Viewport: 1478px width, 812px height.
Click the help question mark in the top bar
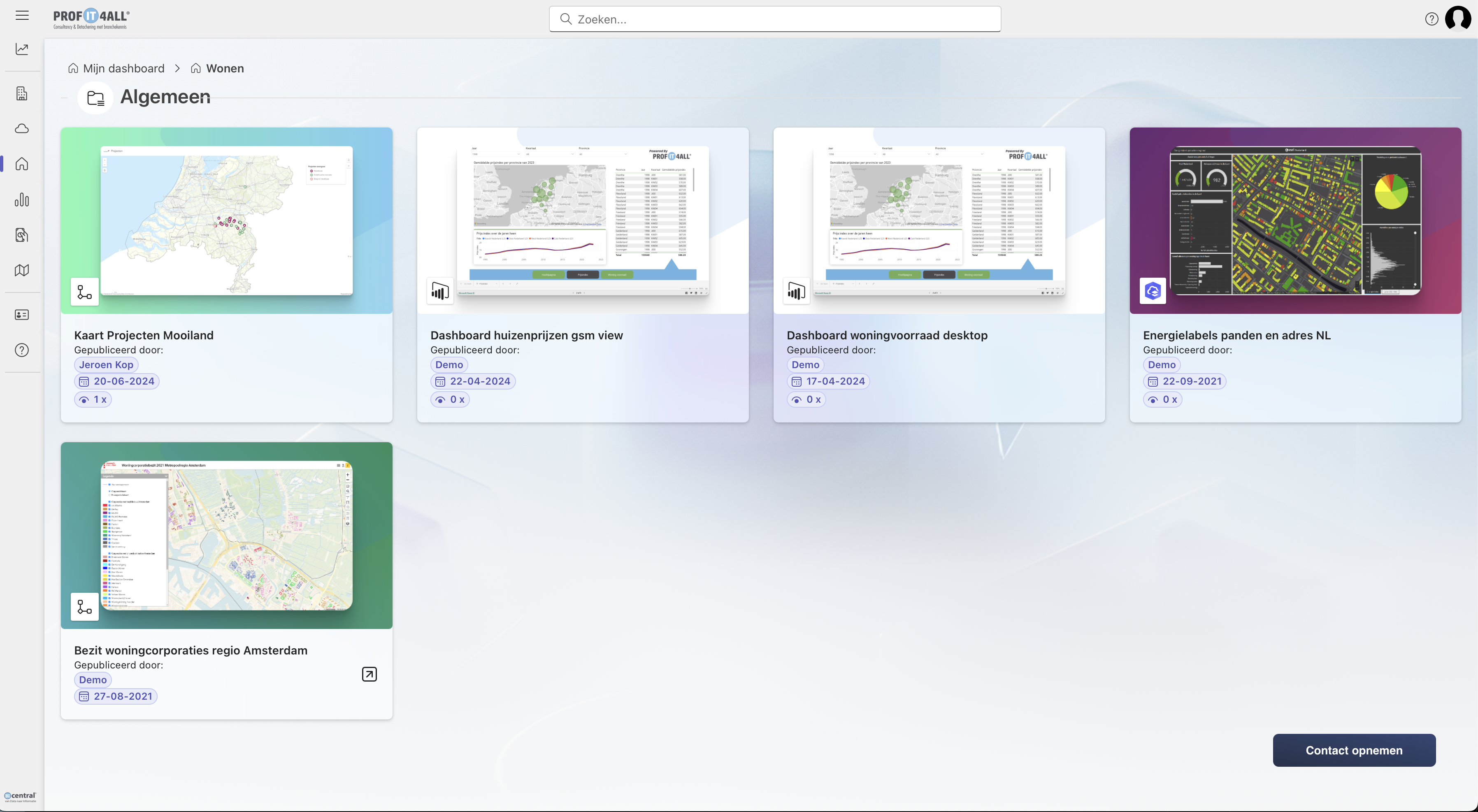coord(1431,19)
